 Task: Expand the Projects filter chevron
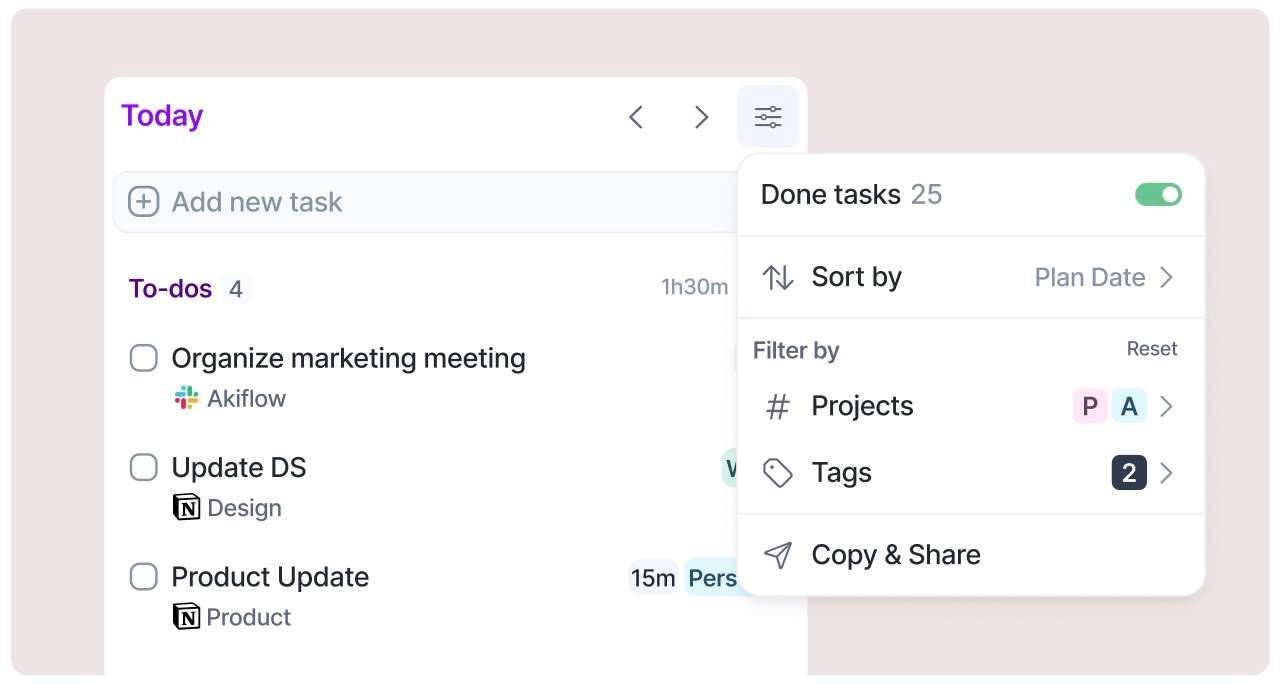point(1166,407)
